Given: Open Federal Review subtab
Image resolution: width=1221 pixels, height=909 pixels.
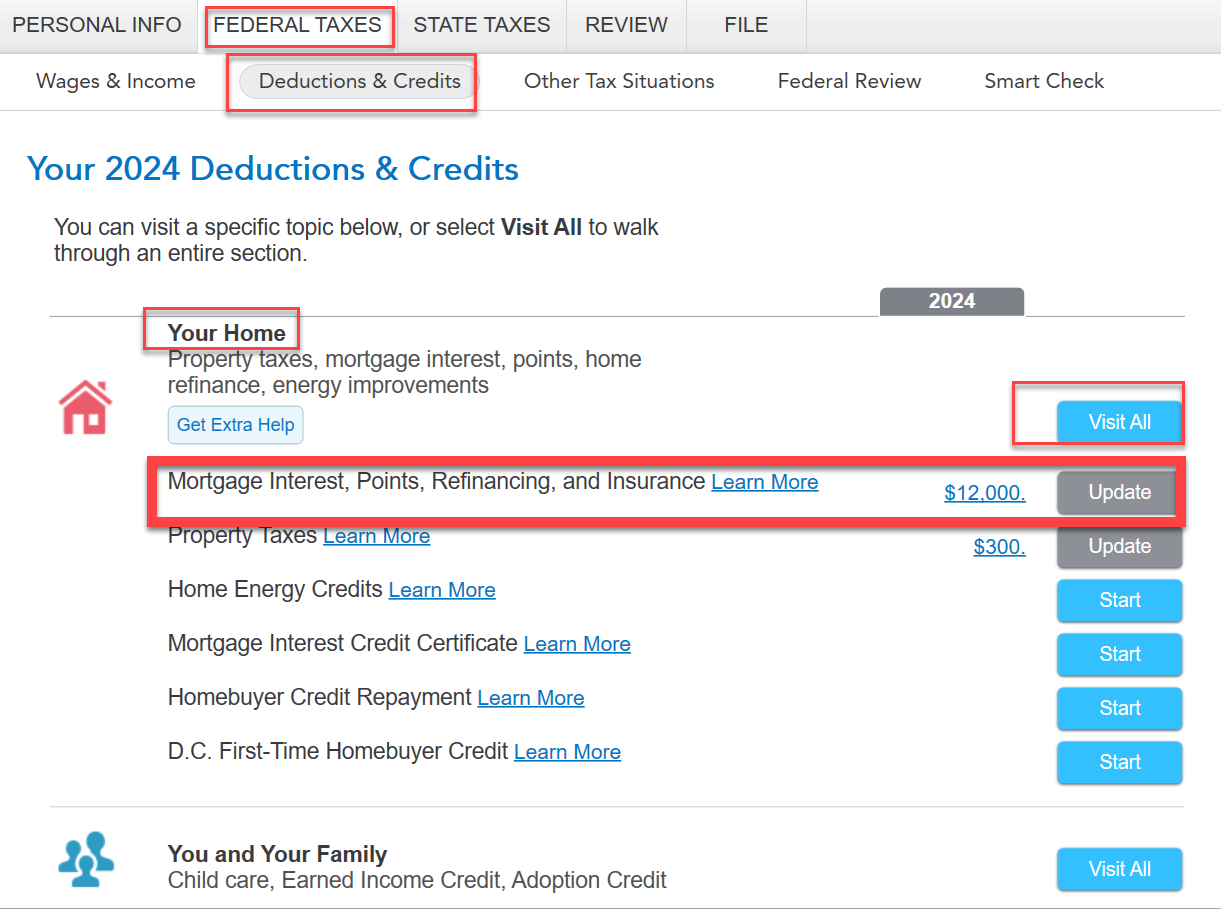Looking at the screenshot, I should (850, 81).
